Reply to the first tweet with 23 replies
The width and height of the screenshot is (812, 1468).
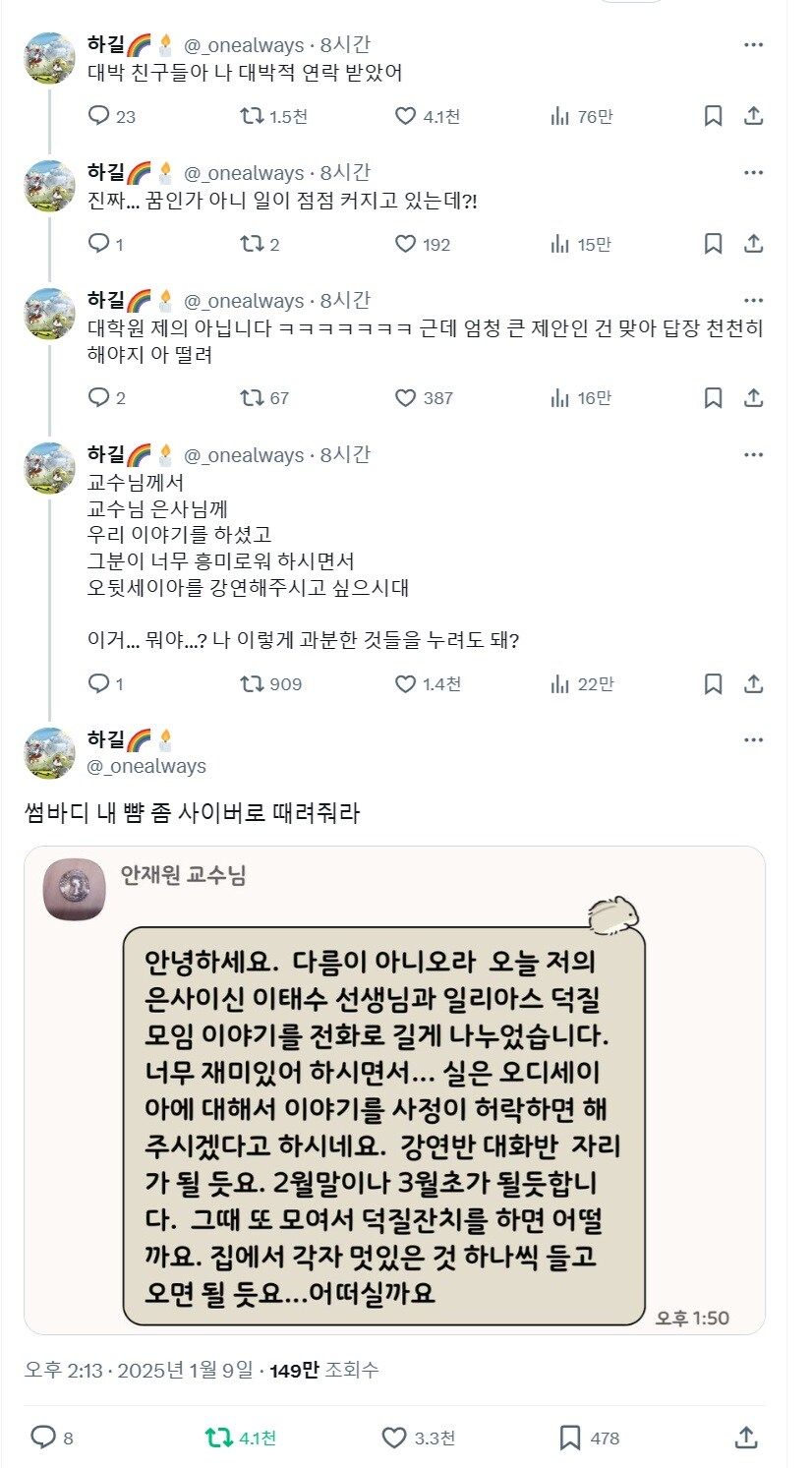[x=99, y=116]
